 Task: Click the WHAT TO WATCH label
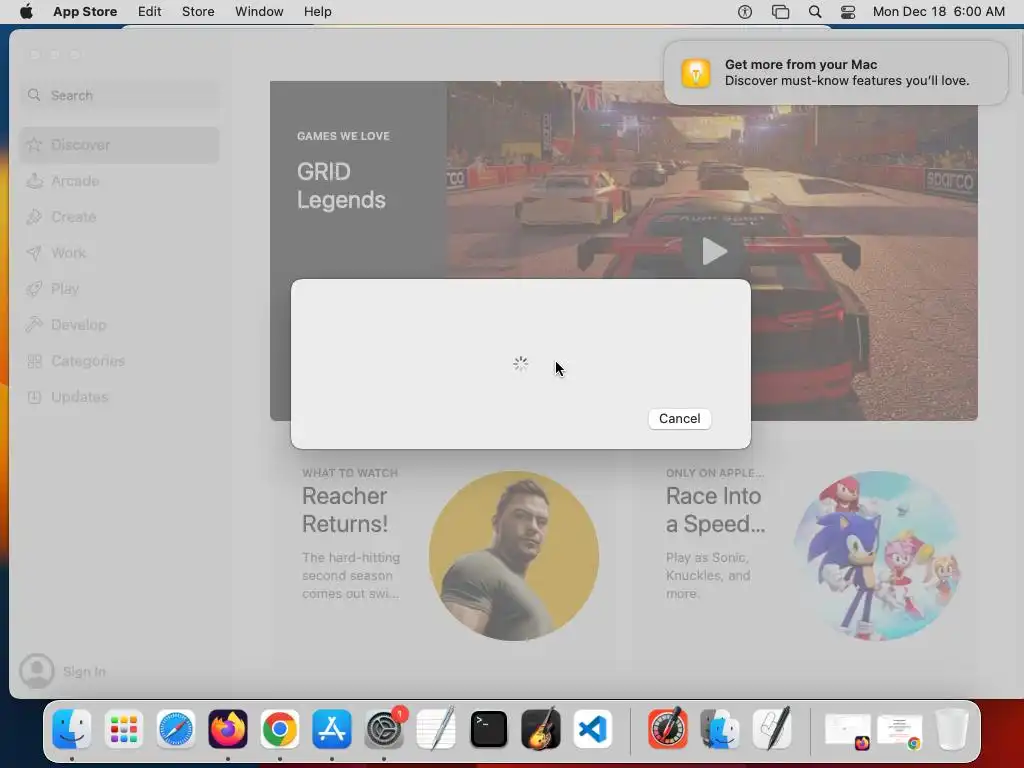point(350,473)
